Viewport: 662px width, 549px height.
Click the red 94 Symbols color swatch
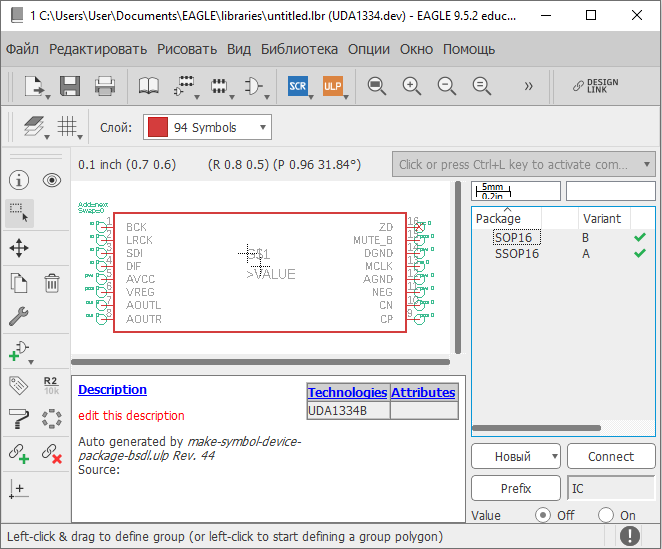(x=158, y=127)
